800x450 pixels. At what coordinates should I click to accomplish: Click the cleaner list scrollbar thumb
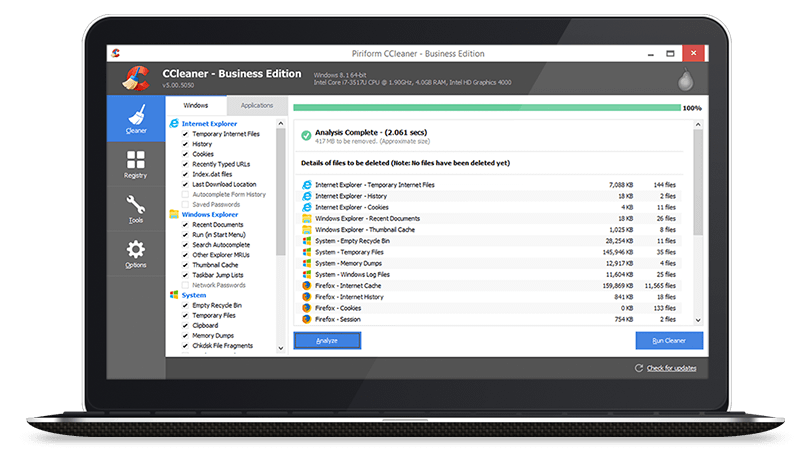pyautogui.click(x=281, y=191)
